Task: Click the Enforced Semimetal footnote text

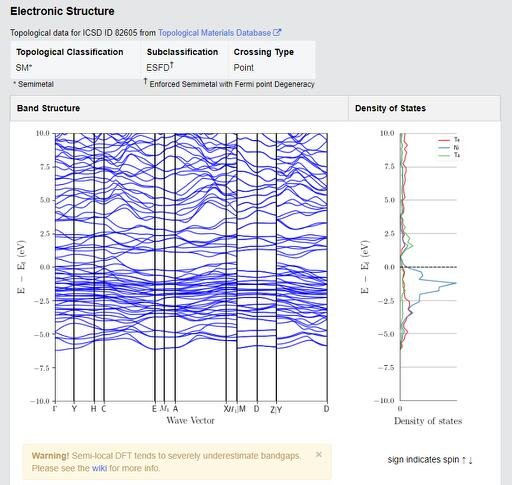Action: coord(232,84)
